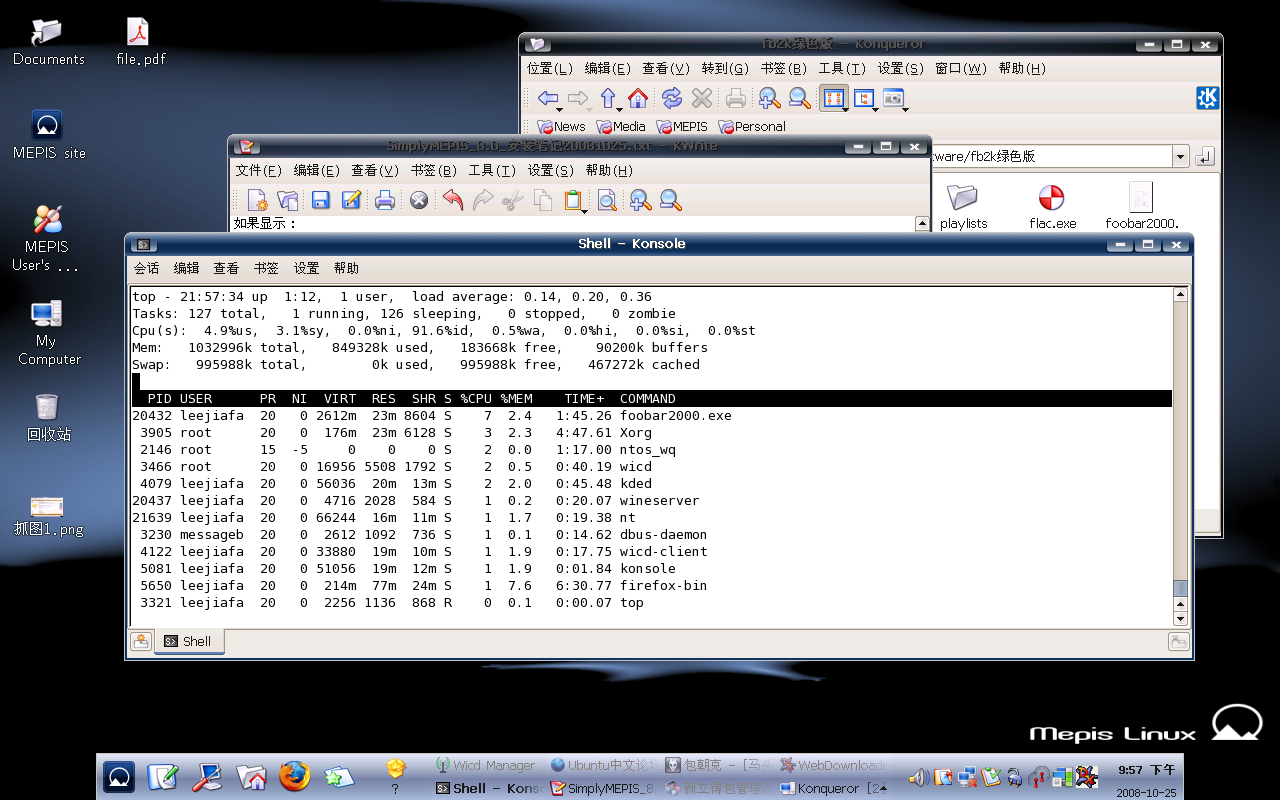Zoom out using the Konqueror toolbar
This screenshot has height=800, width=1280.
click(800, 98)
